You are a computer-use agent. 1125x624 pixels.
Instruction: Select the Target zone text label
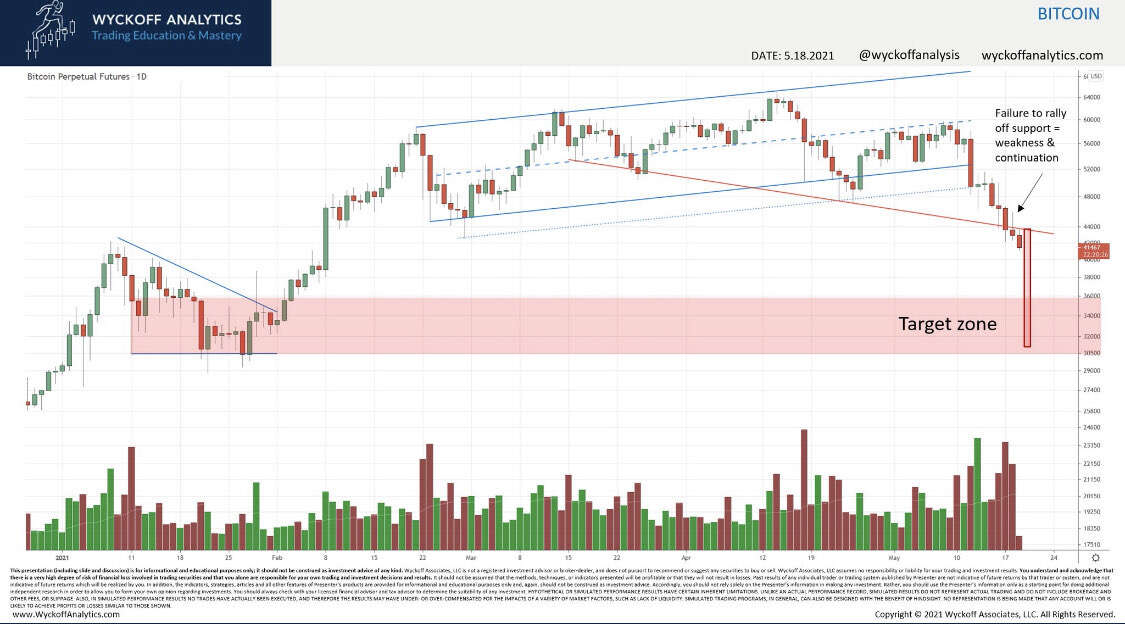point(947,323)
